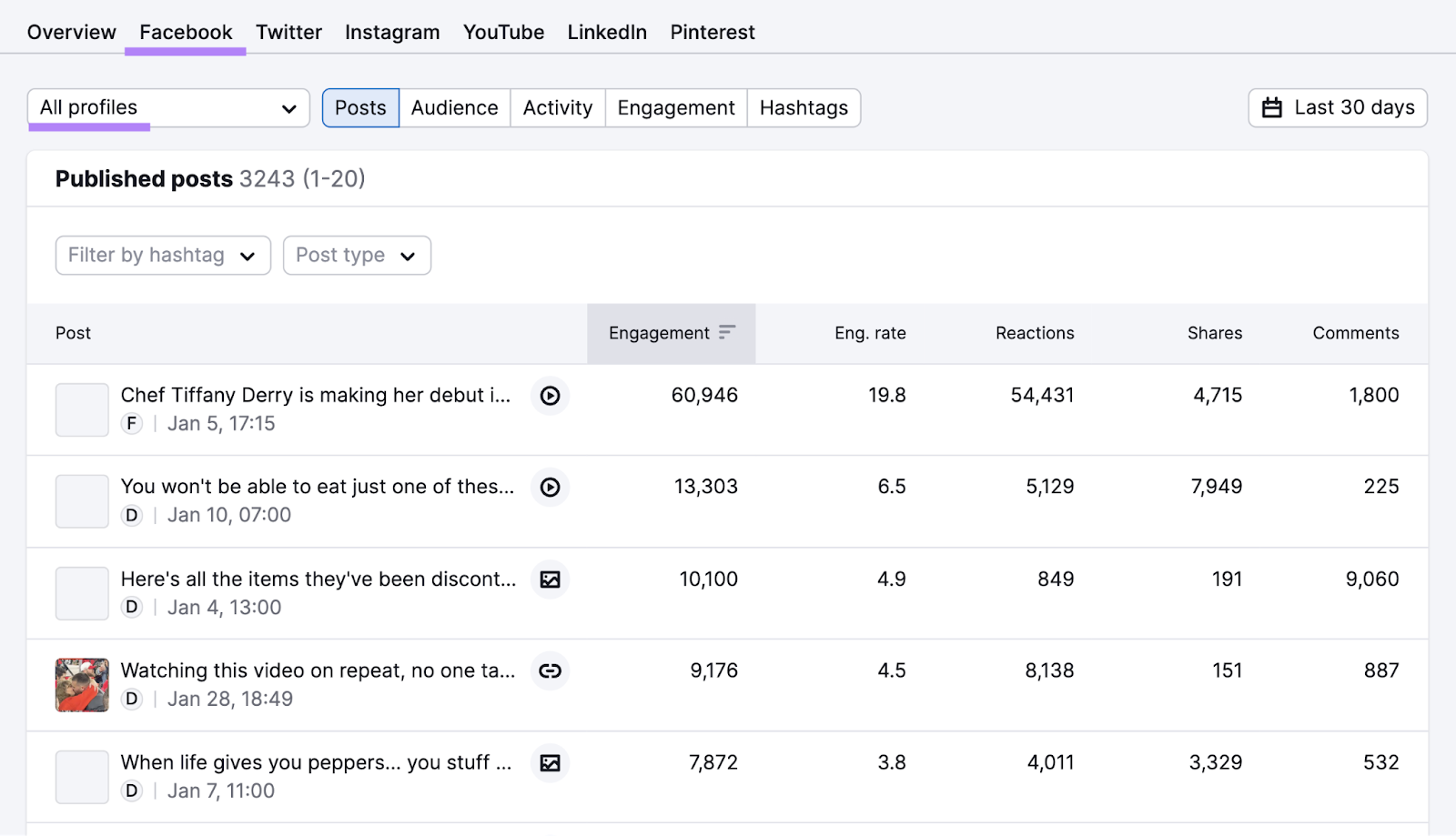Click the play icon on Chef Tiffany Derry's post

(550, 396)
